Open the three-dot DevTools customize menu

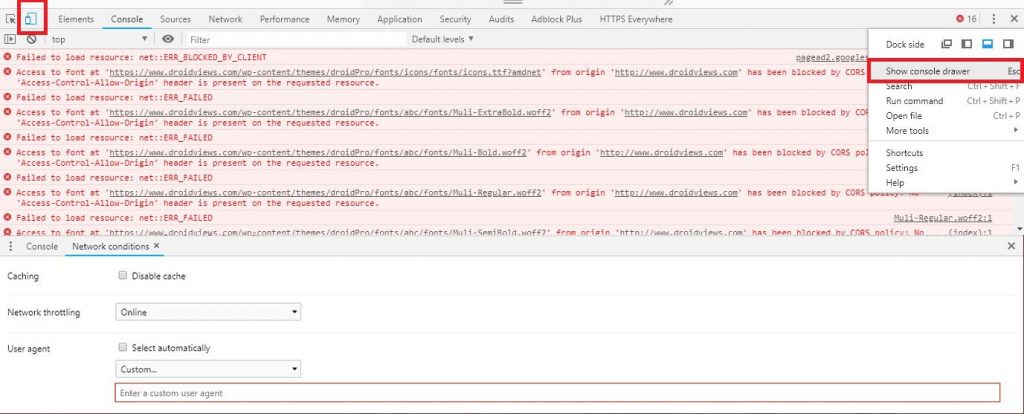pos(994,19)
